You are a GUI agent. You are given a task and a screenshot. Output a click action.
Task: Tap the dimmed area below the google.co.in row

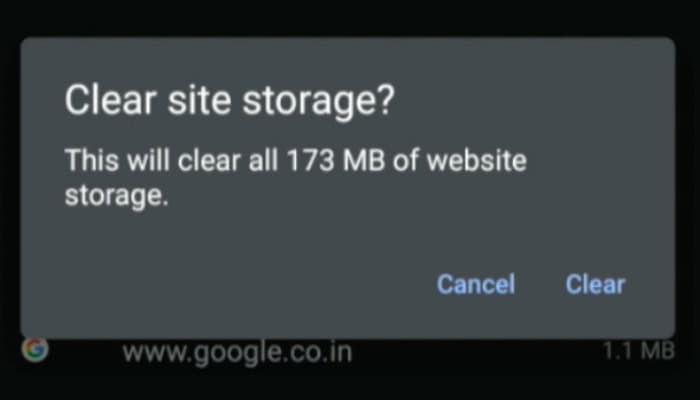click(350, 385)
